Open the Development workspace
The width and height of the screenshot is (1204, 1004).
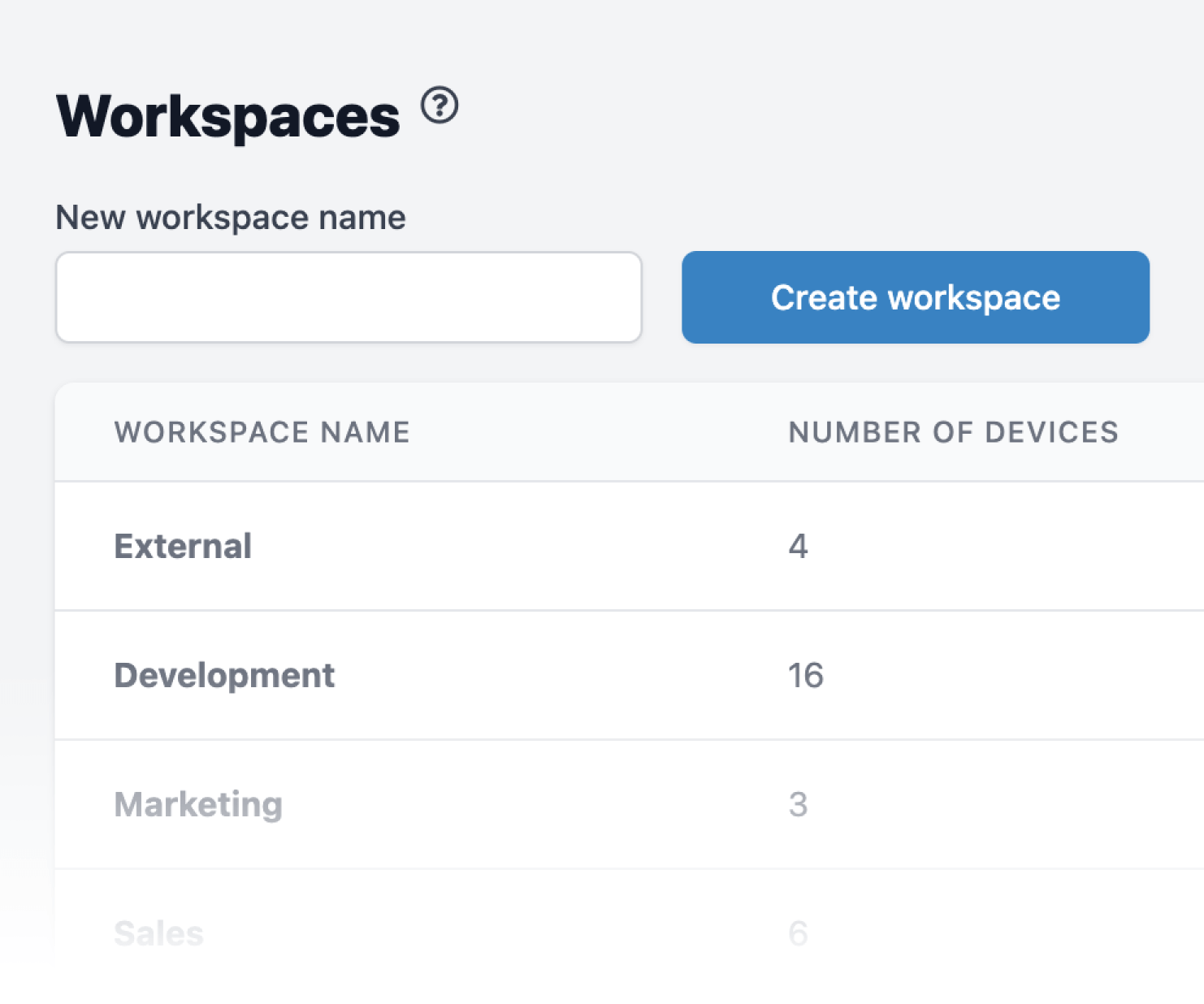click(224, 675)
